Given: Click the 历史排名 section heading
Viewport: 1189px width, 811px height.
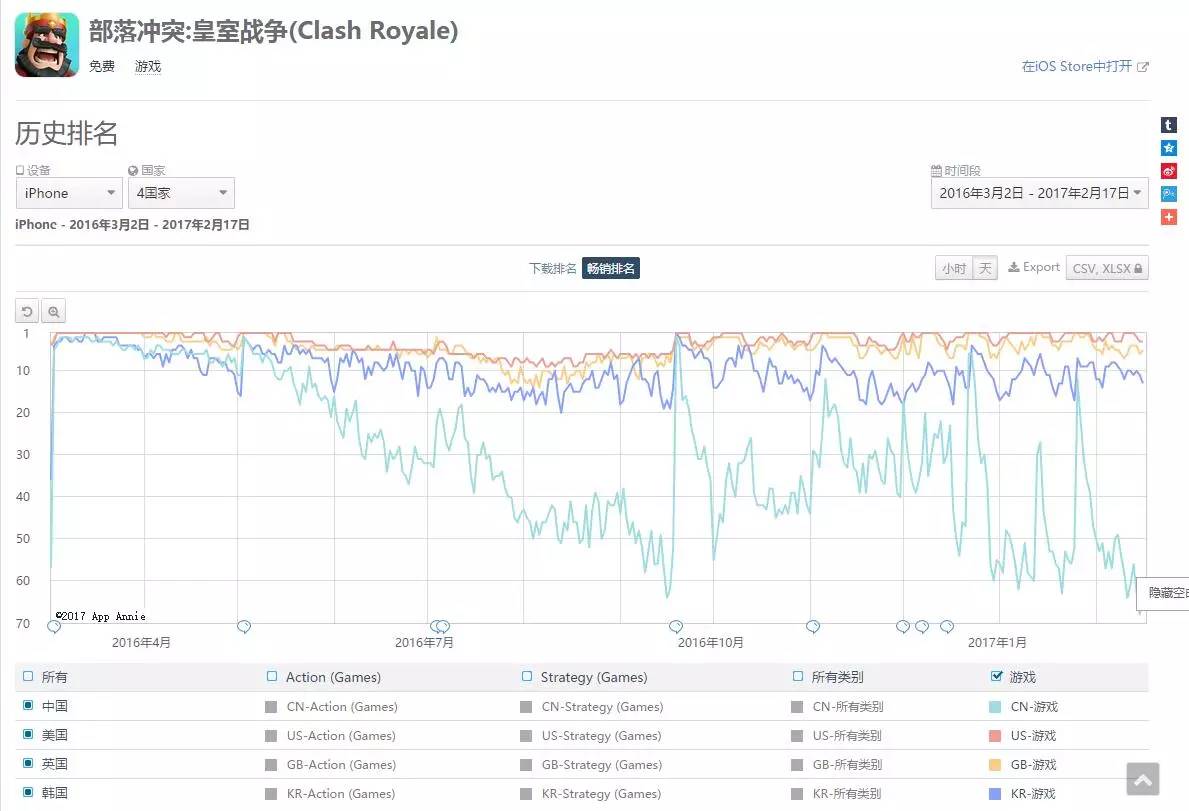Looking at the screenshot, I should (x=67, y=133).
